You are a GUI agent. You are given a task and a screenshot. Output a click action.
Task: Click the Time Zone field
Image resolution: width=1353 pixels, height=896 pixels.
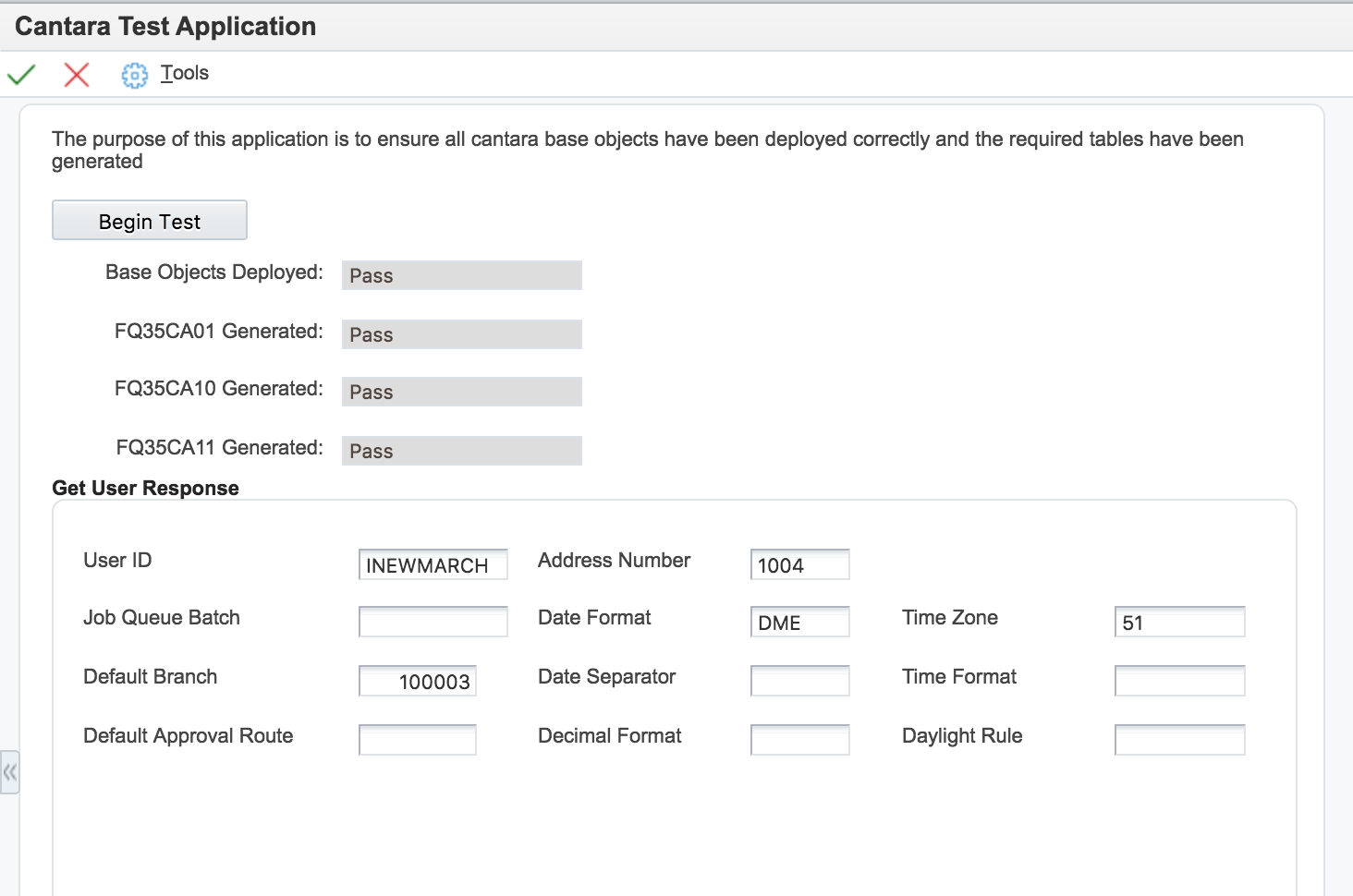1179,623
